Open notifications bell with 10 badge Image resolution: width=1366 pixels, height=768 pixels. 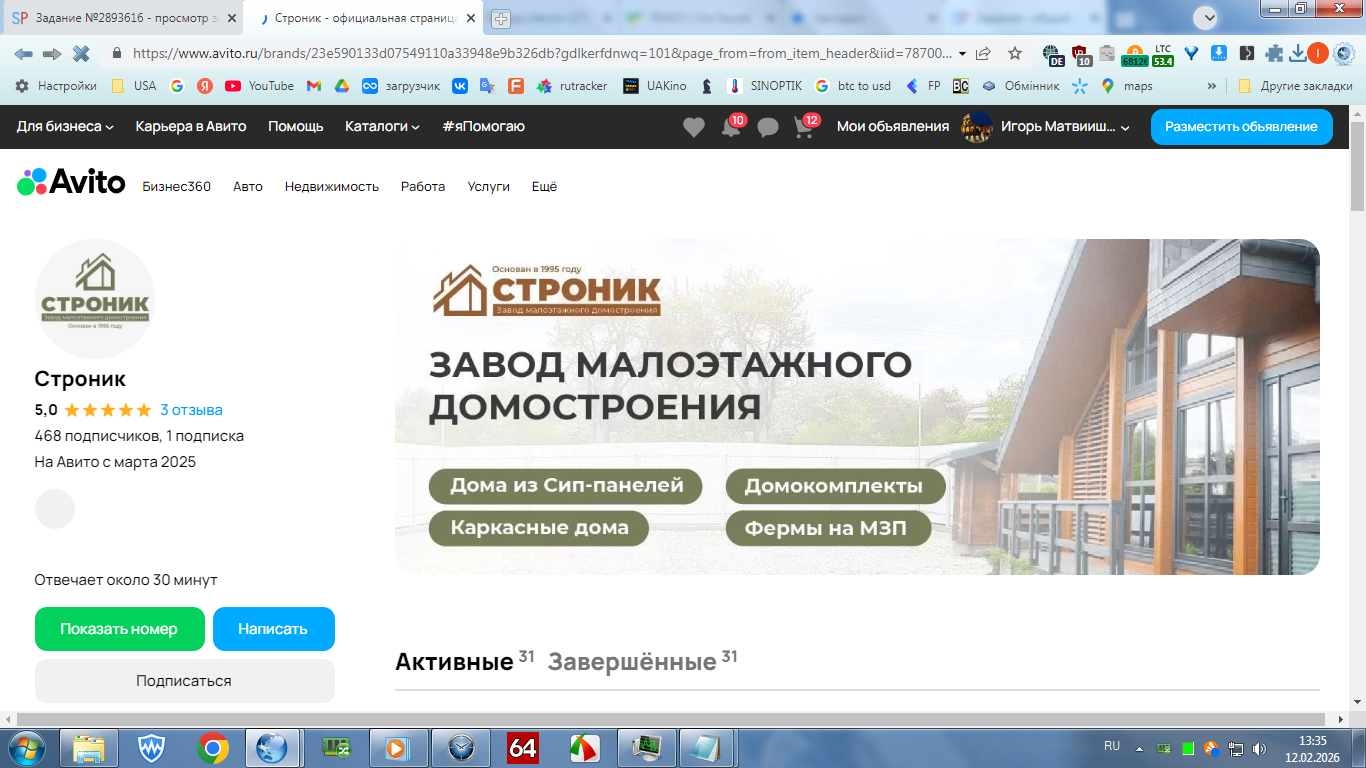733,125
